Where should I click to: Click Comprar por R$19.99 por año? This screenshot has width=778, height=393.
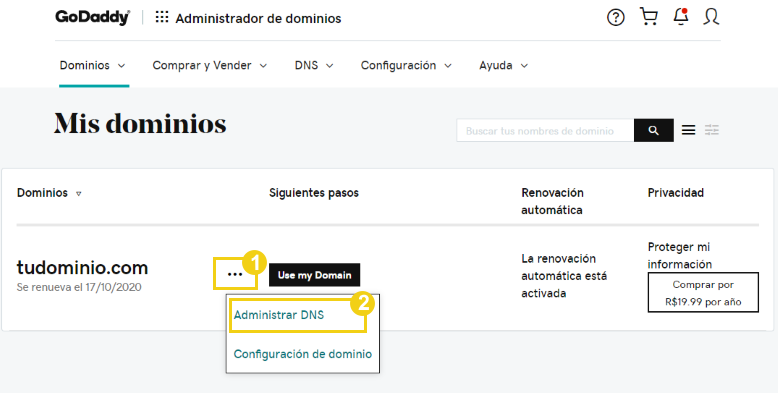(x=703, y=293)
